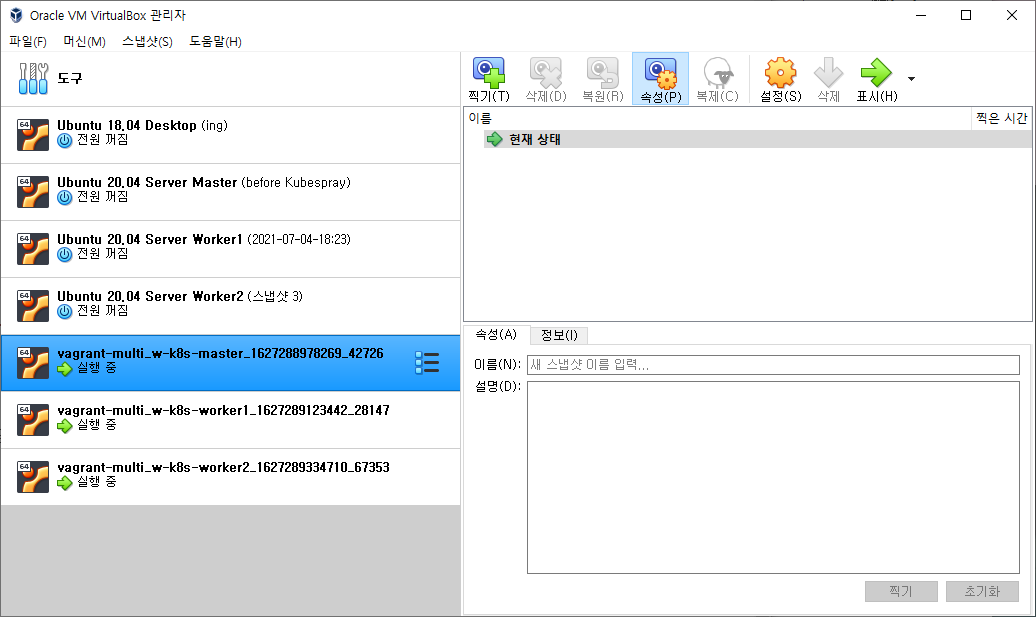Click the 도구 label text

(x=69, y=79)
